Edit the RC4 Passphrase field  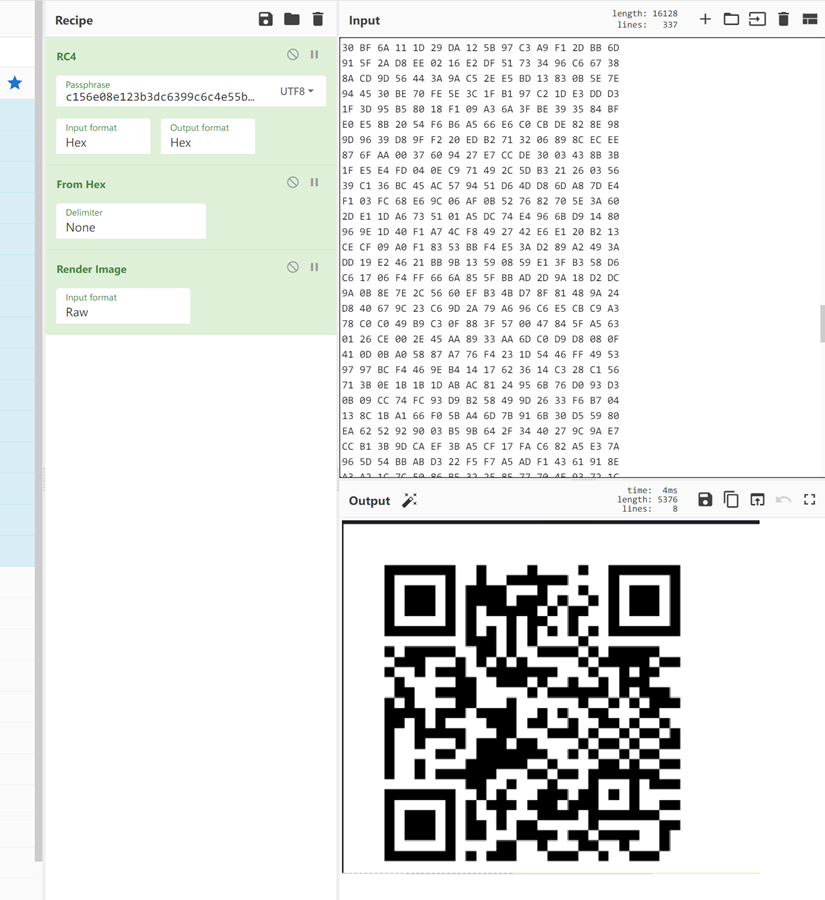point(162,91)
